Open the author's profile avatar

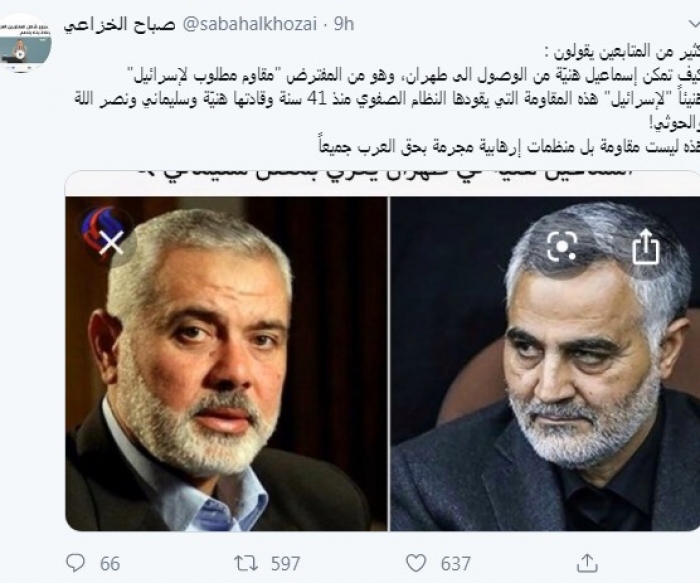(x=25, y=43)
